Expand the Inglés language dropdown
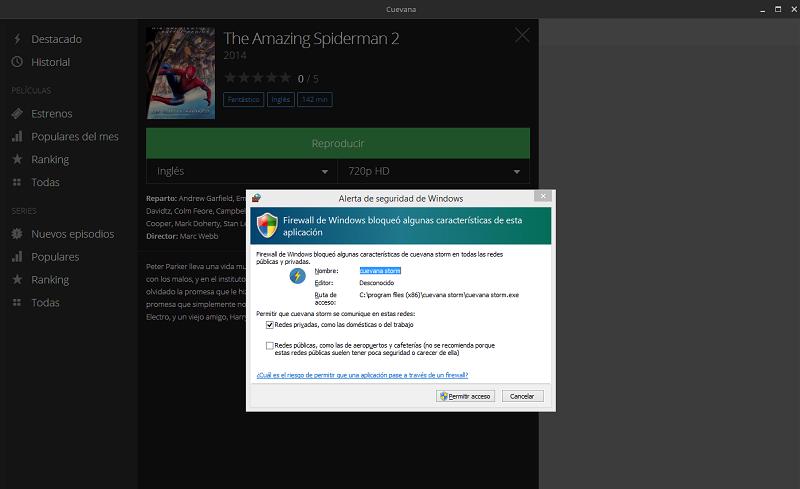The height and width of the screenshot is (489, 800). (241, 171)
